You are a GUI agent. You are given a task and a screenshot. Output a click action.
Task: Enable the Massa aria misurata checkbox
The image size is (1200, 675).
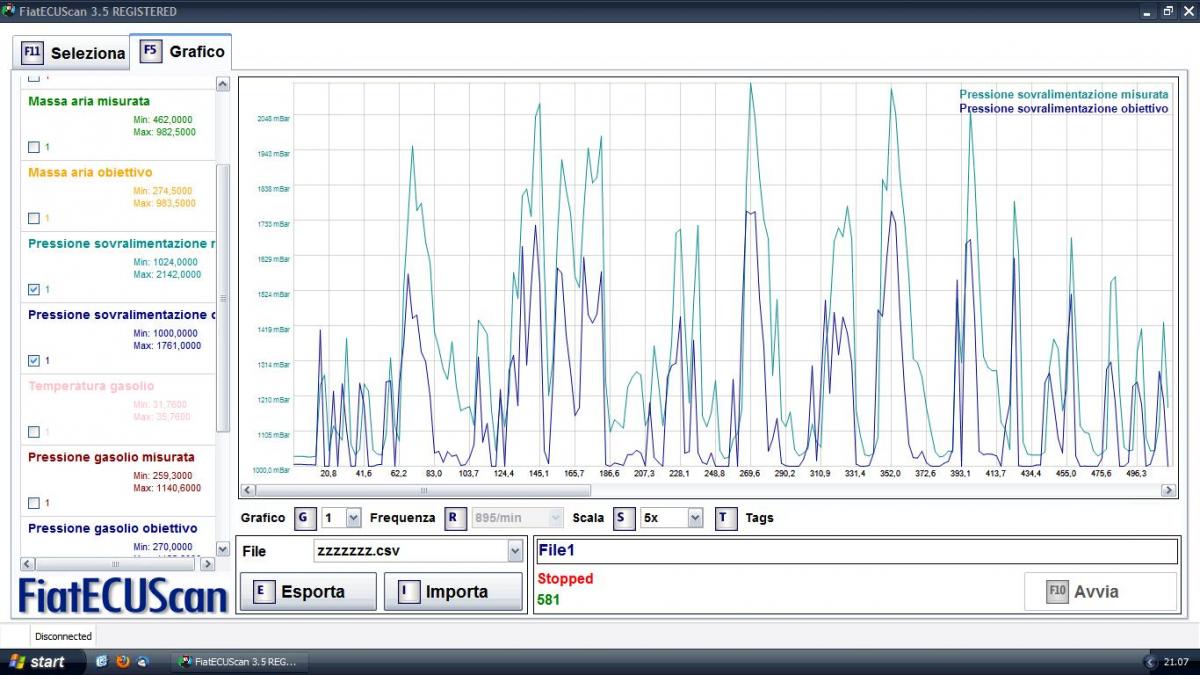(34, 147)
